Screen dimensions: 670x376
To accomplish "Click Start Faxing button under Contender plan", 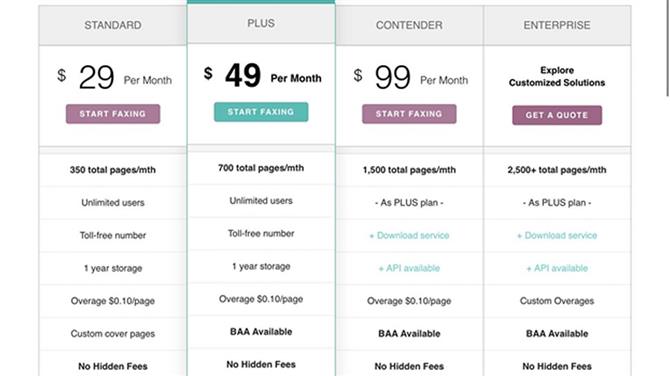I will coord(409,114).
